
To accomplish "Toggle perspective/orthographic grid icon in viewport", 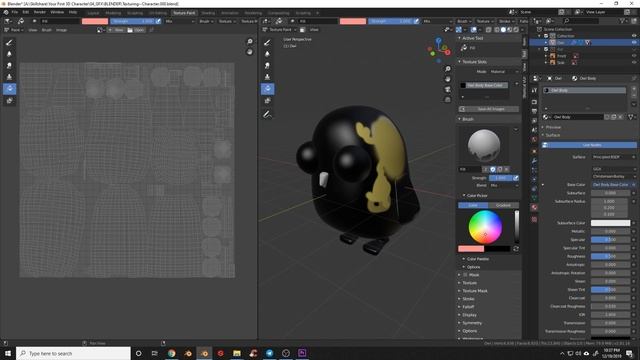I will coord(448,100).
